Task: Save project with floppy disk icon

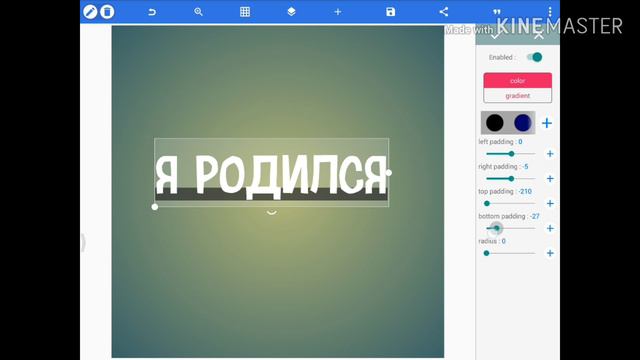Action: [x=391, y=12]
